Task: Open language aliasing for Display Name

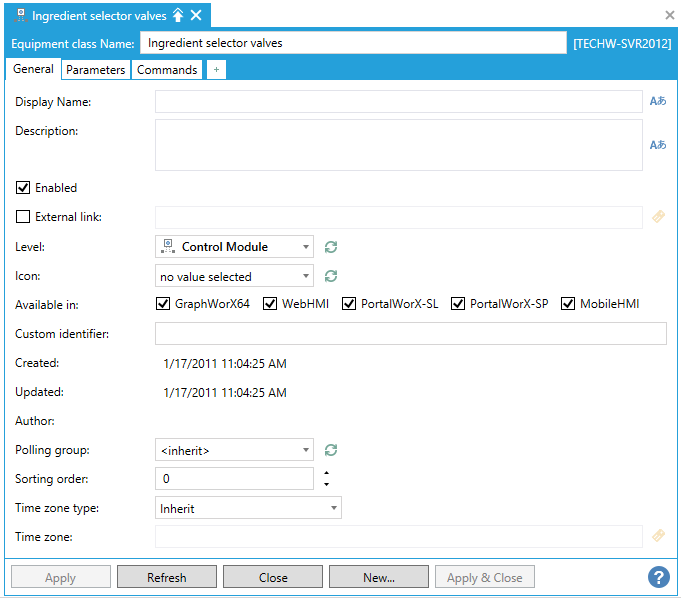Action: pyautogui.click(x=657, y=101)
